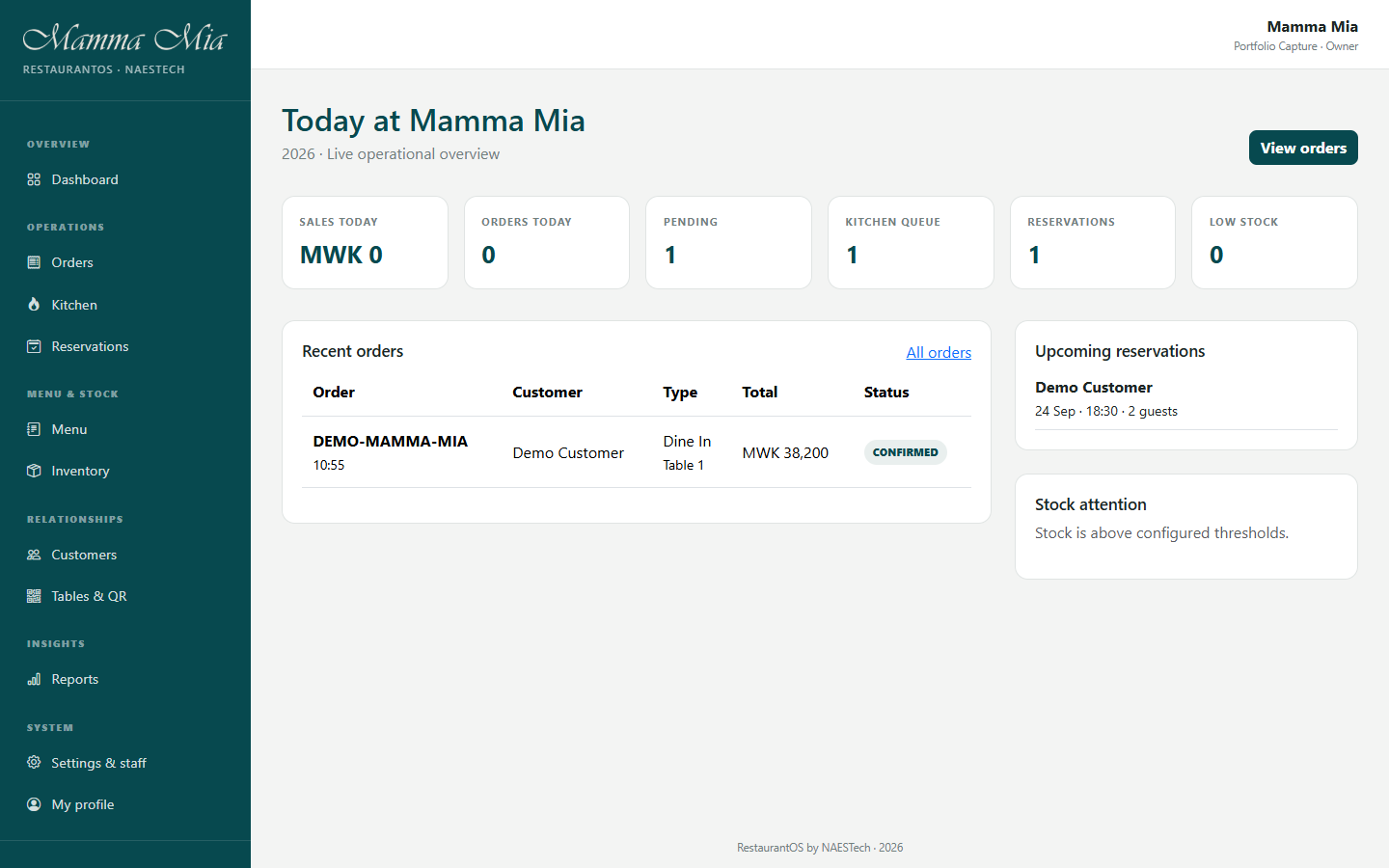Click the Reservations calendar icon
The height and width of the screenshot is (868, 1389).
(34, 346)
